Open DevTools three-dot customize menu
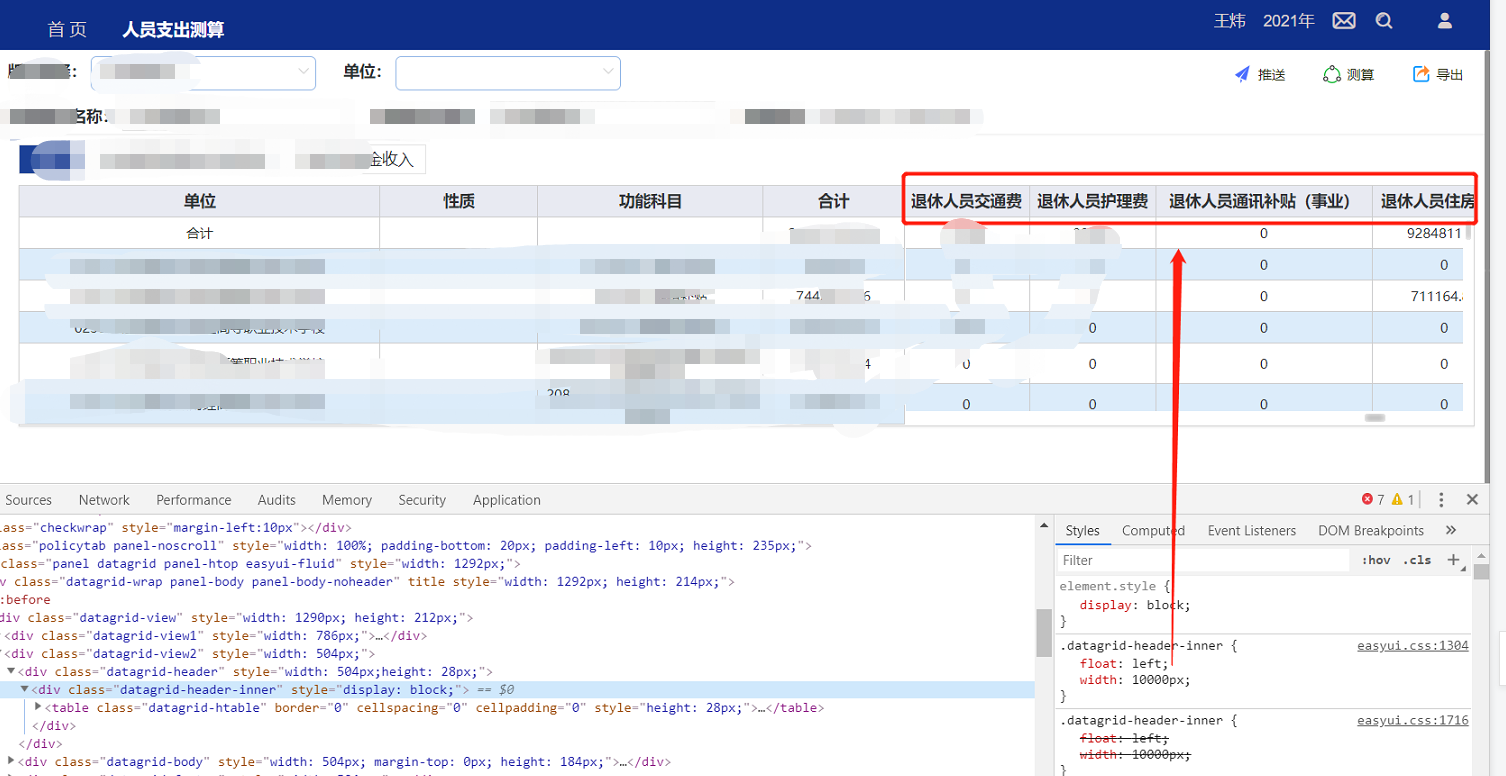This screenshot has height=776, width=1506. tap(1441, 499)
